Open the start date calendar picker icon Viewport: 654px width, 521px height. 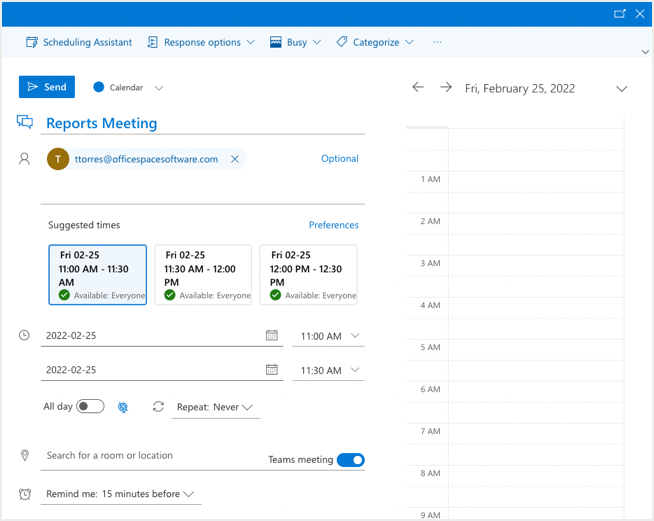tap(272, 336)
